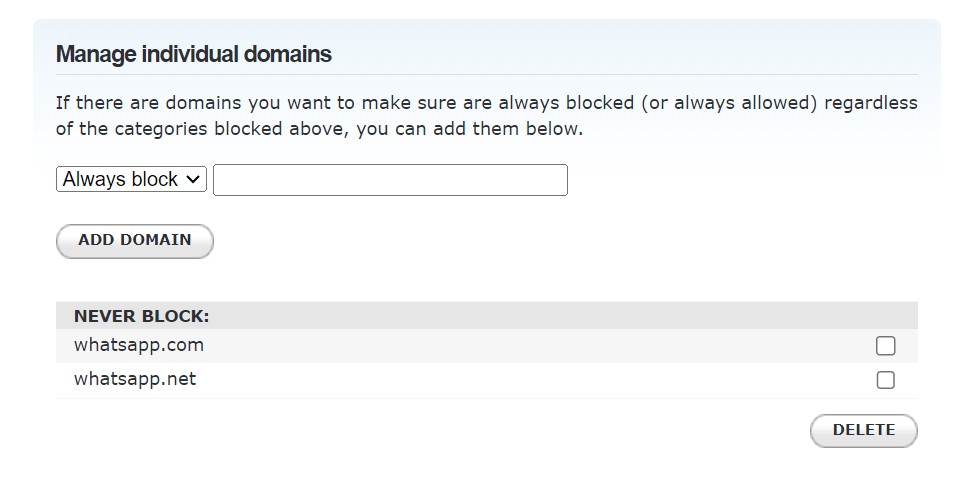The width and height of the screenshot is (970, 495).
Task: Click the domain instructions paragraph text
Action: (x=486, y=115)
